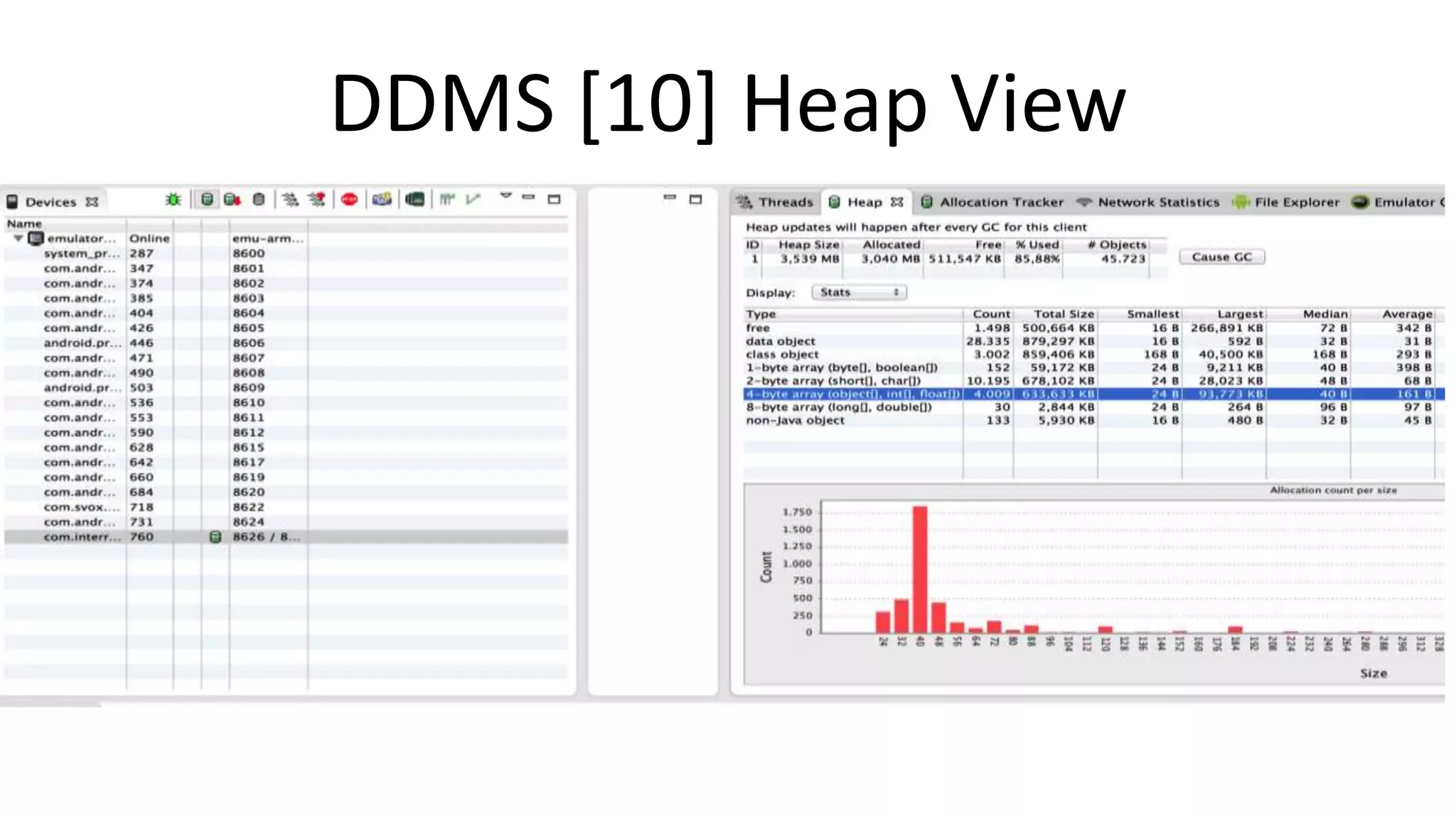Click the Screen Capture camera icon
Viewport: 1456px width, 819px height.
tap(382, 200)
